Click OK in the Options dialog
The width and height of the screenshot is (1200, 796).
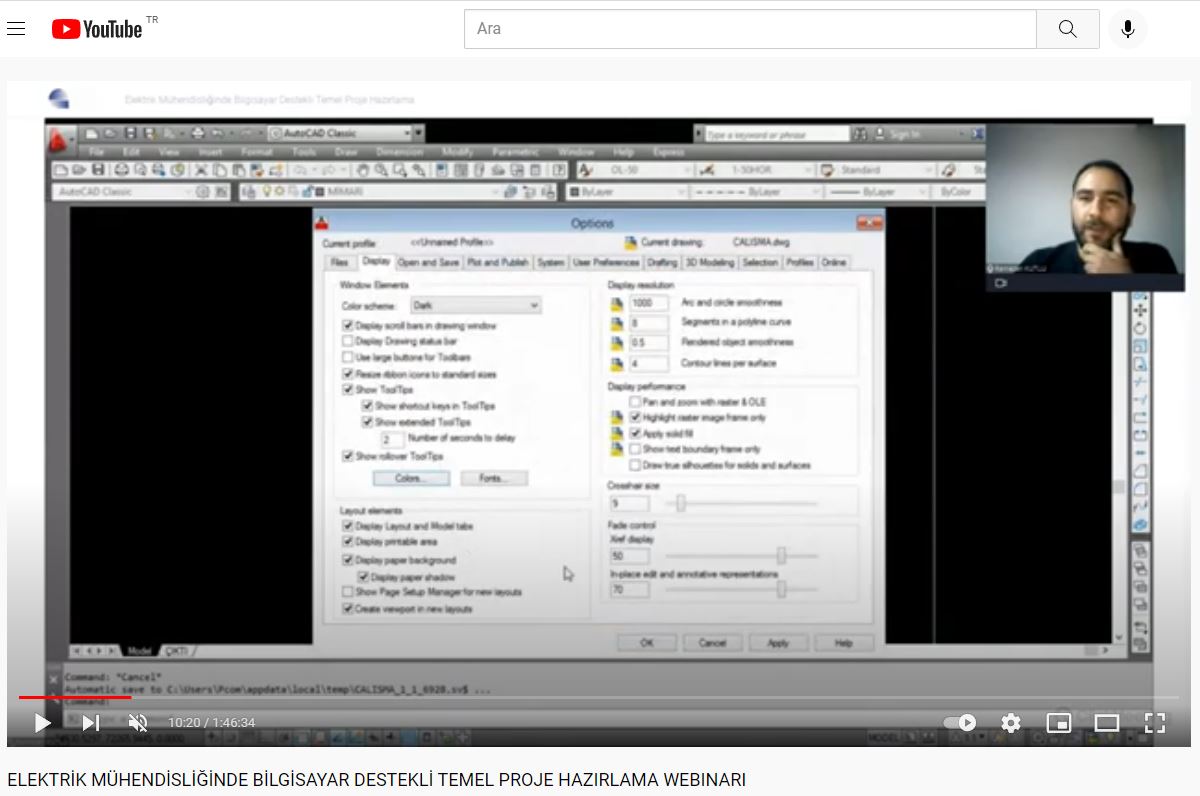click(646, 643)
